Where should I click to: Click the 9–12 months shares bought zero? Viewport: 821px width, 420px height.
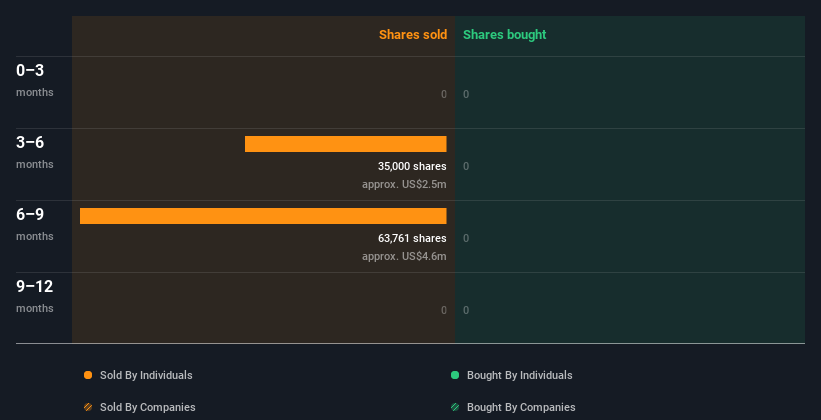466,310
